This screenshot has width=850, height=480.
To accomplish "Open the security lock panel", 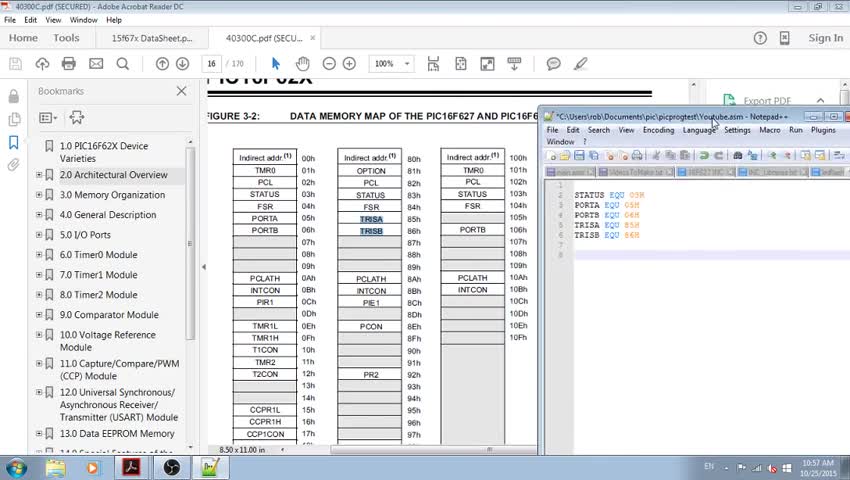I will [14, 96].
